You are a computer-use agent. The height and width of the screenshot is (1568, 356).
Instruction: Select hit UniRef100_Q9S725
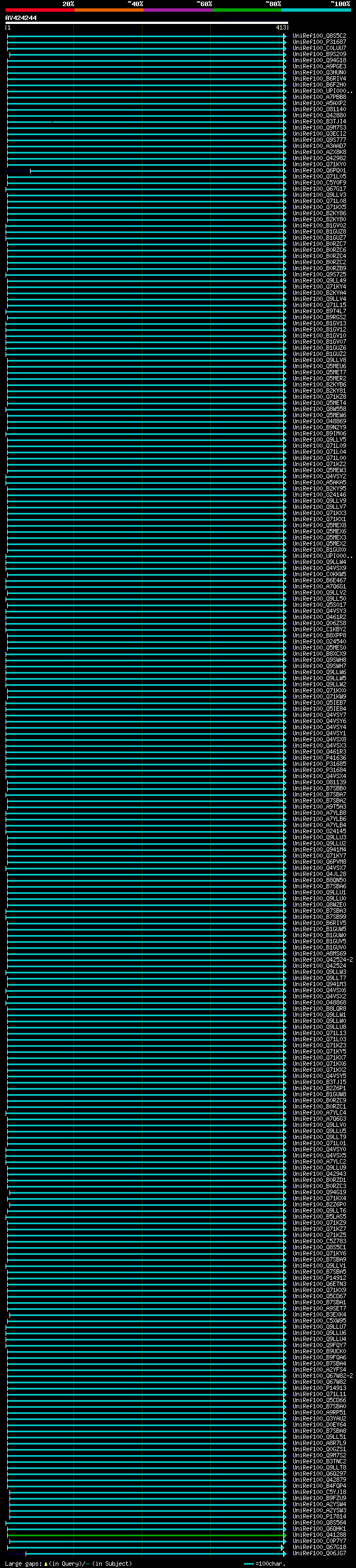pyautogui.click(x=319, y=275)
